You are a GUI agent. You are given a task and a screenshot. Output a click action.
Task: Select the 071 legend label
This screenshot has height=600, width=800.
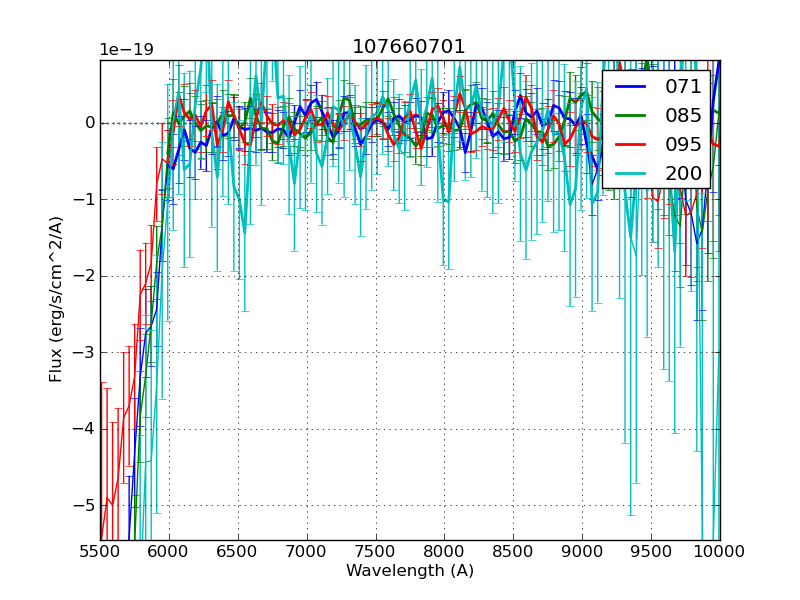point(683,87)
